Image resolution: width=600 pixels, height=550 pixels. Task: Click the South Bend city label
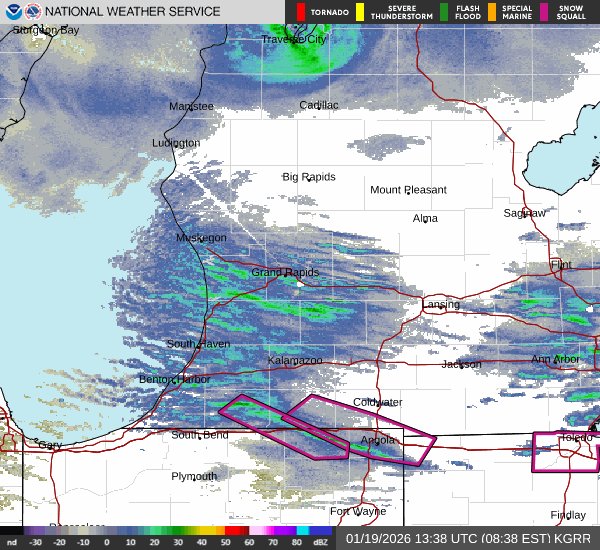tap(200, 435)
